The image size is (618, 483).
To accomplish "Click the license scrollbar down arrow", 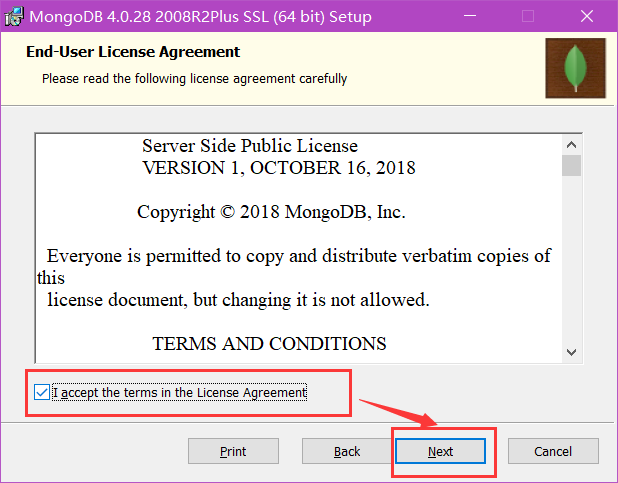I will [571, 352].
